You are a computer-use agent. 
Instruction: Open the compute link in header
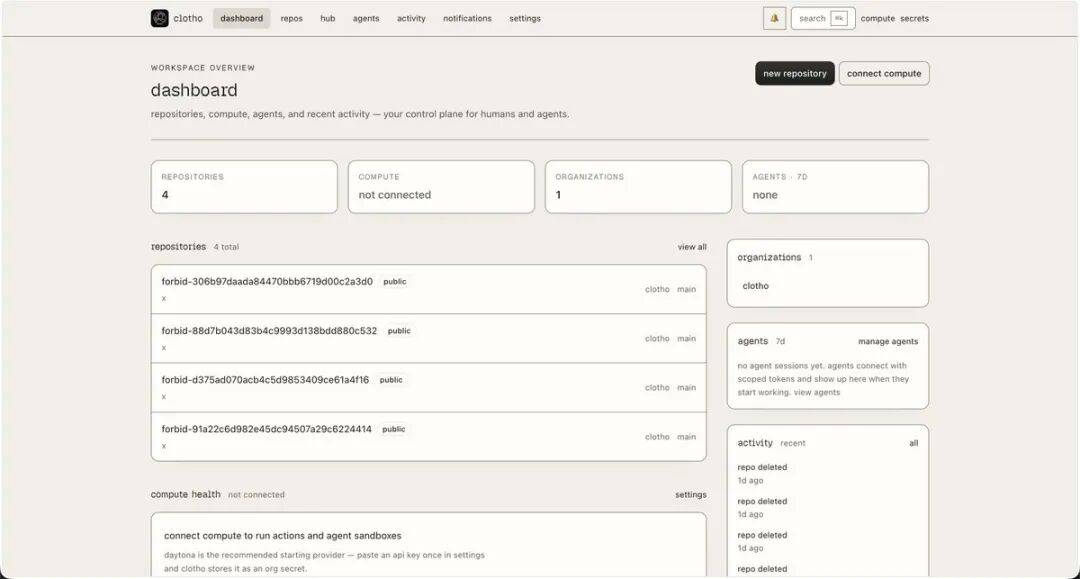click(x=878, y=19)
